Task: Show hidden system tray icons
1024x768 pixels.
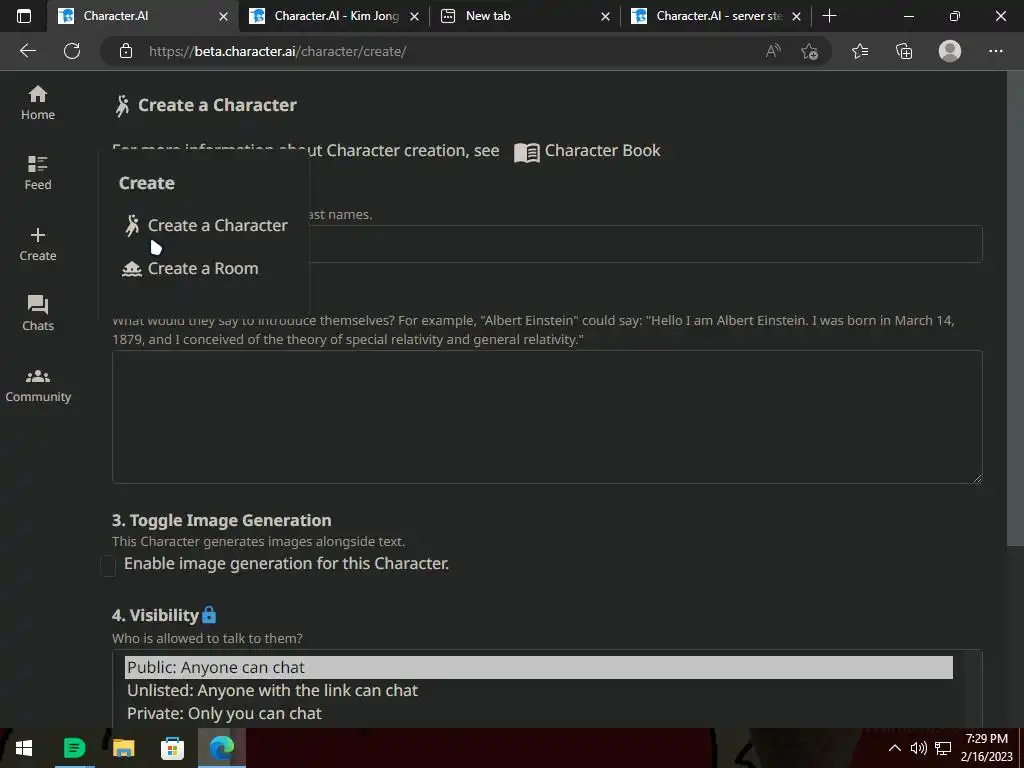Action: tap(895, 748)
